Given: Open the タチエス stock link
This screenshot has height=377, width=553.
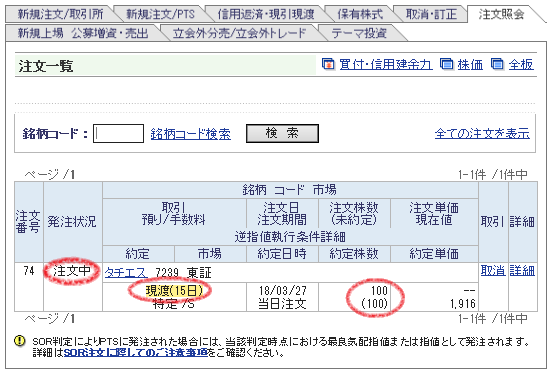Looking at the screenshot, I should [126, 272].
